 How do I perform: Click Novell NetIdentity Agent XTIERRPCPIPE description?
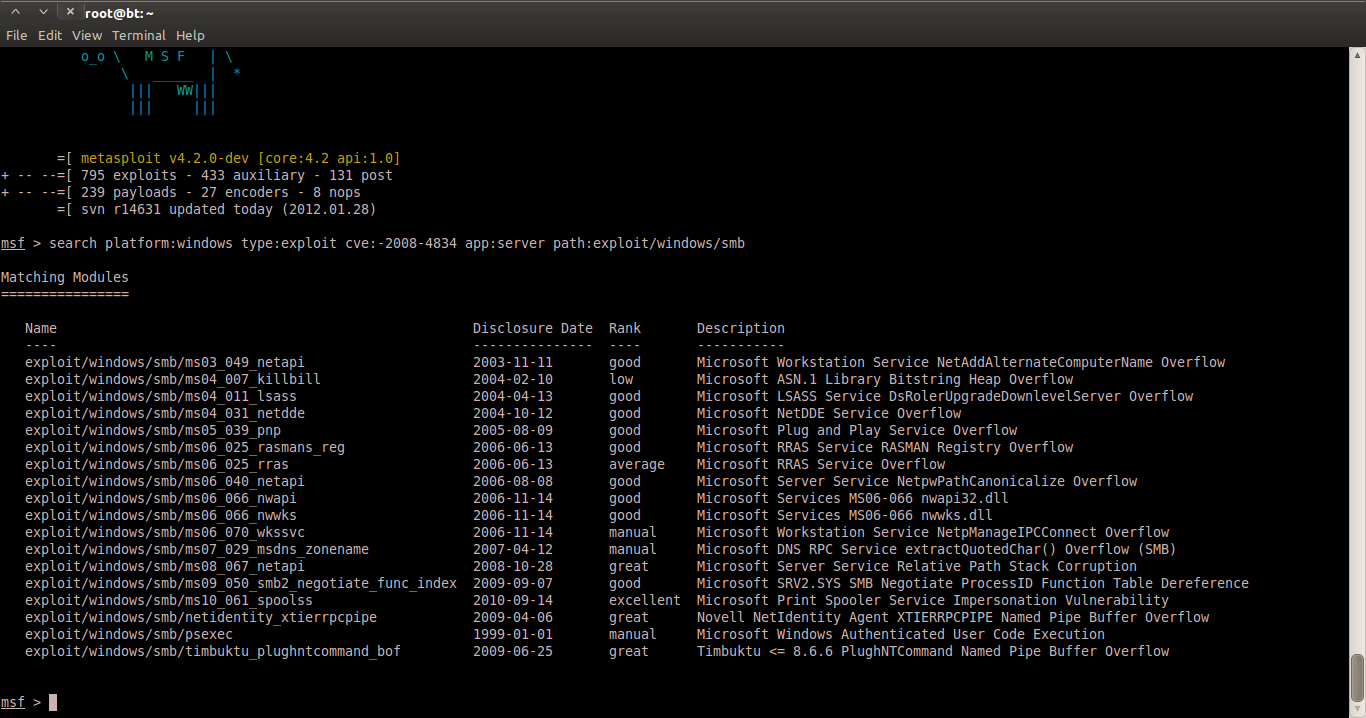[x=953, y=617]
